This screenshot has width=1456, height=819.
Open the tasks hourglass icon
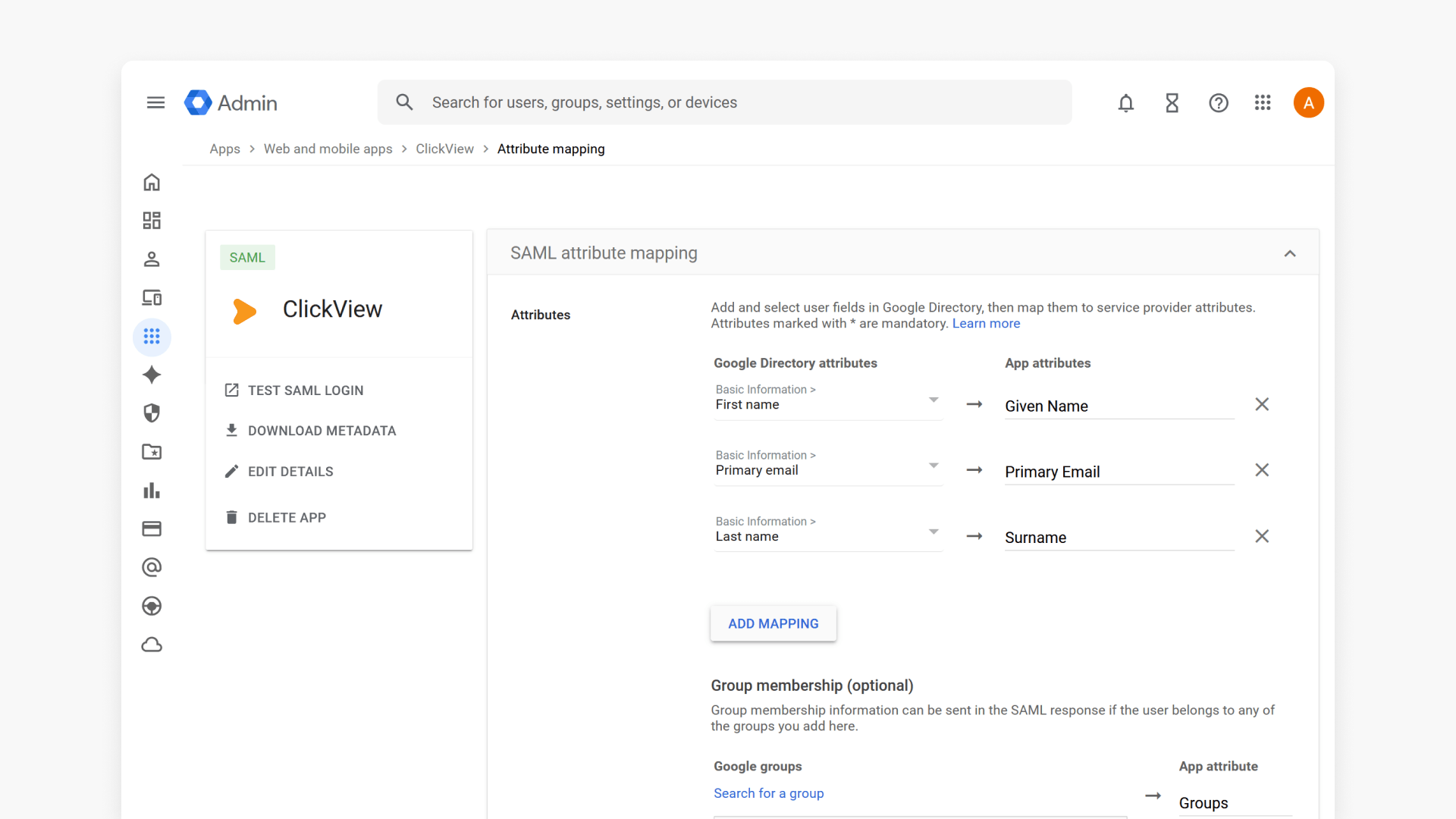click(x=1172, y=102)
